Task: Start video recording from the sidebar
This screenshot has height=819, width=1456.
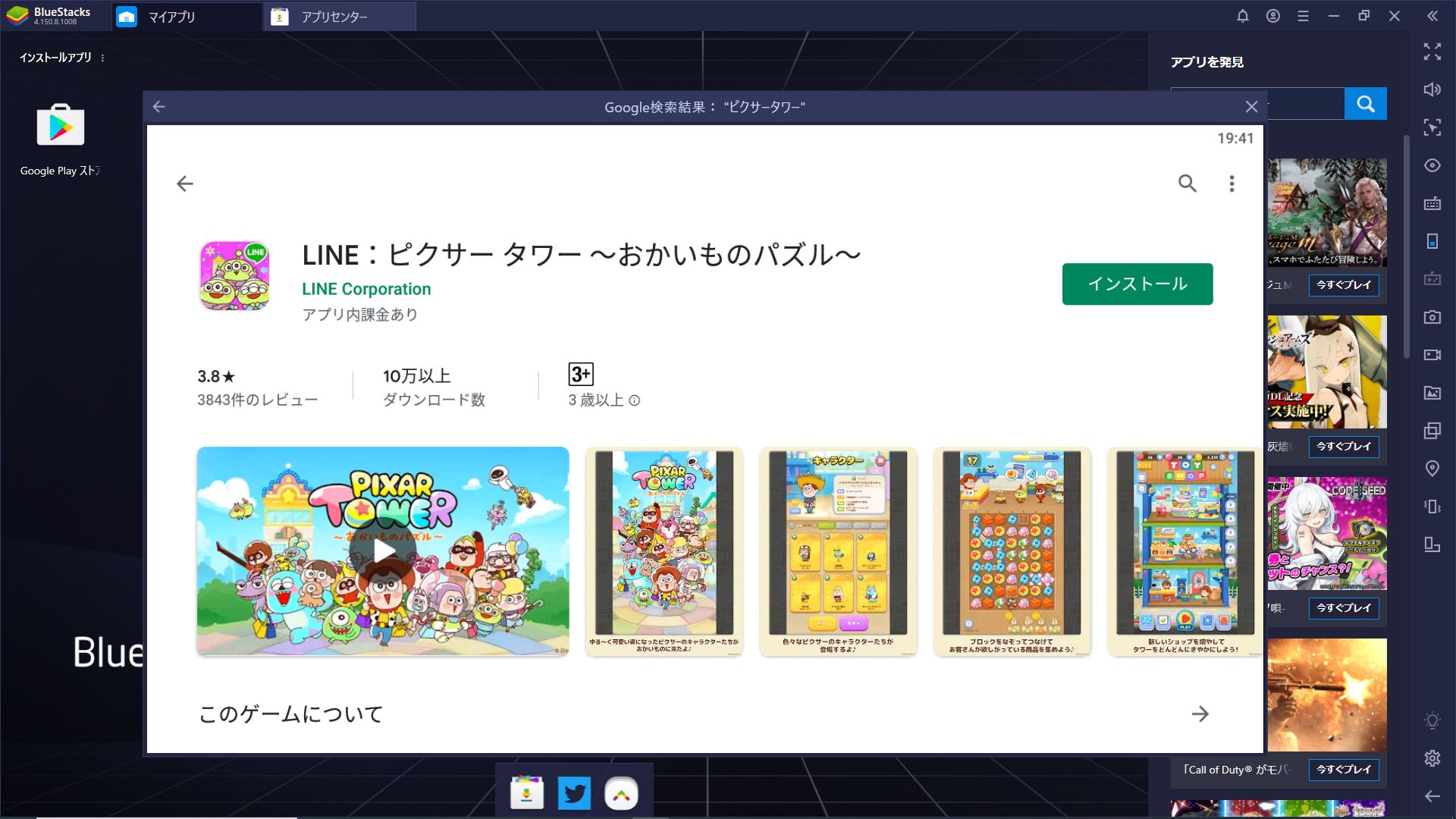Action: pos(1432,355)
